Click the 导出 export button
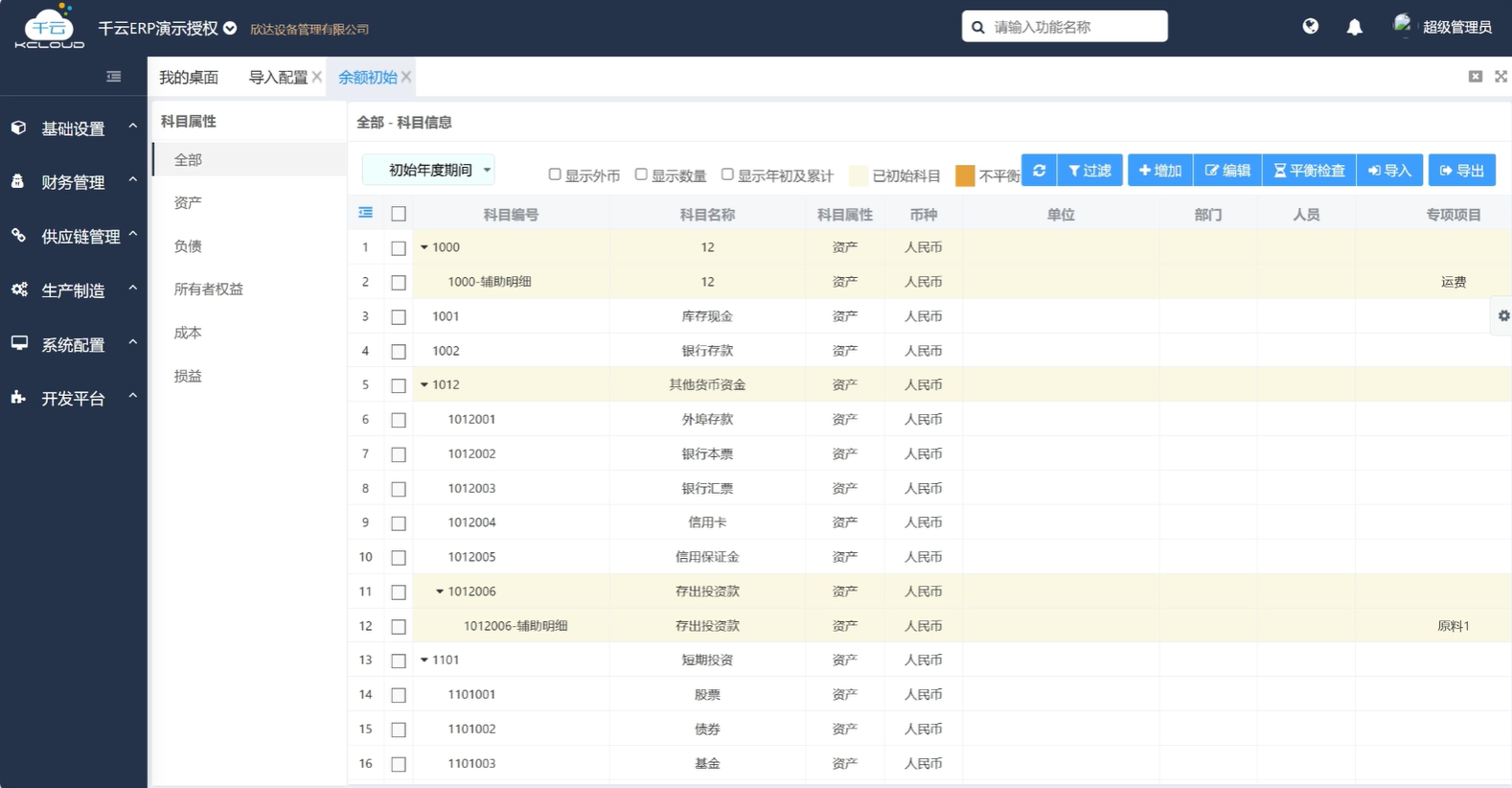This screenshot has height=788, width=1512. coord(1462,171)
